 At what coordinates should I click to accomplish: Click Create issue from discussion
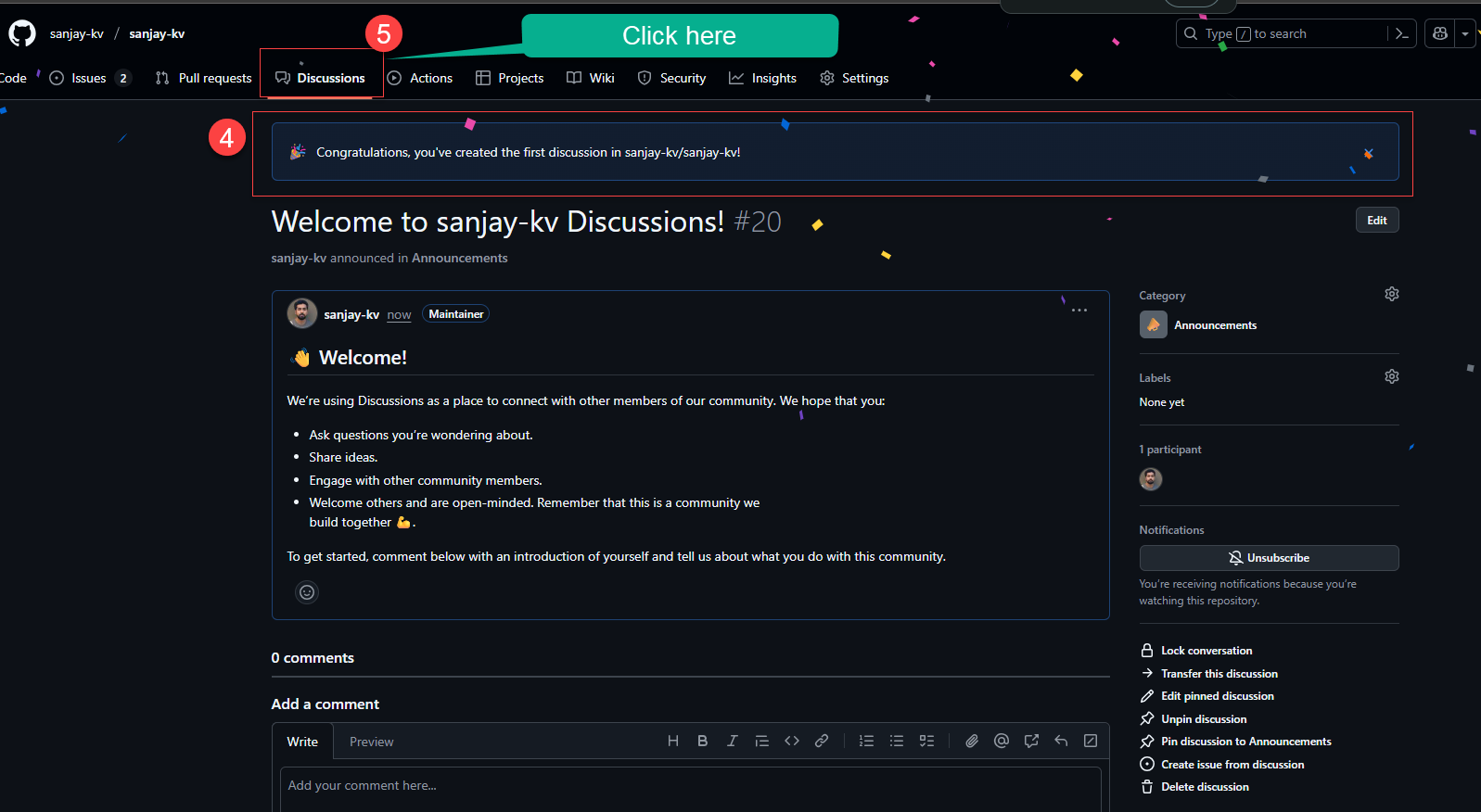[x=1222, y=765]
